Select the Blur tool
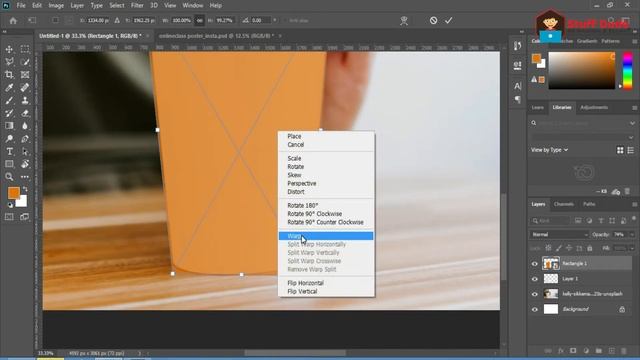This screenshot has height=360, width=640. pos(25,126)
